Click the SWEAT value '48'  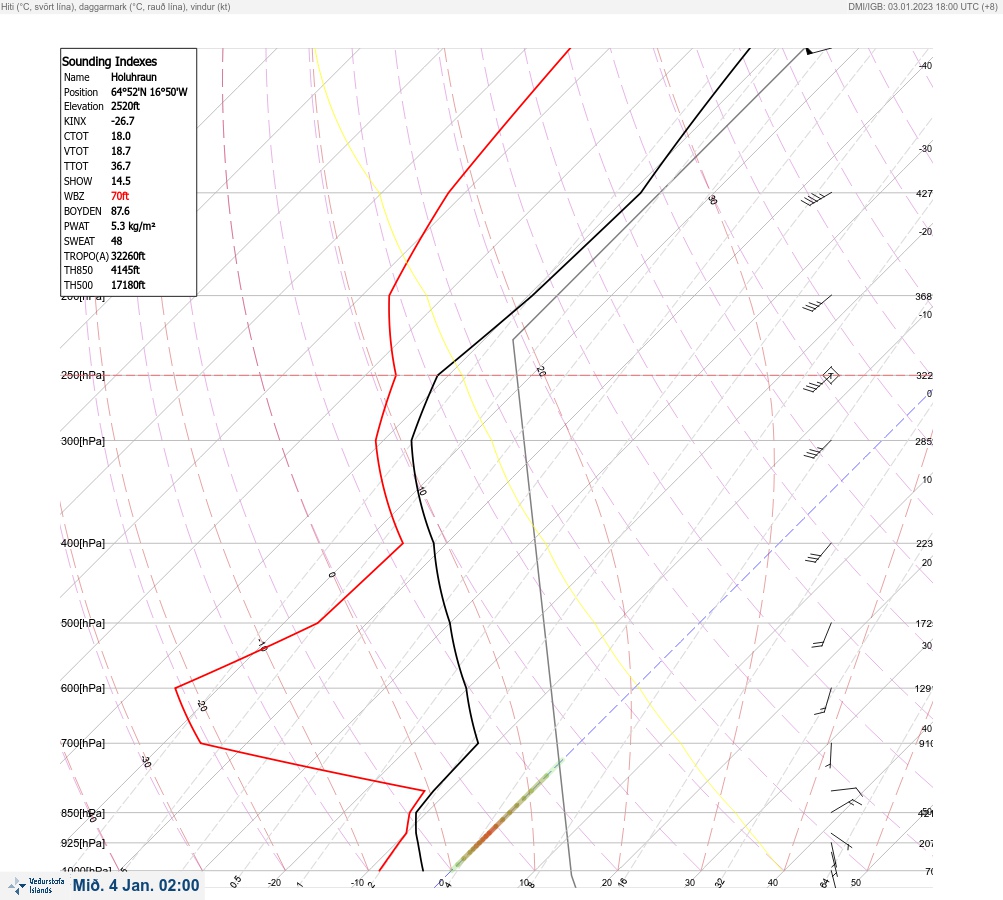pos(116,241)
